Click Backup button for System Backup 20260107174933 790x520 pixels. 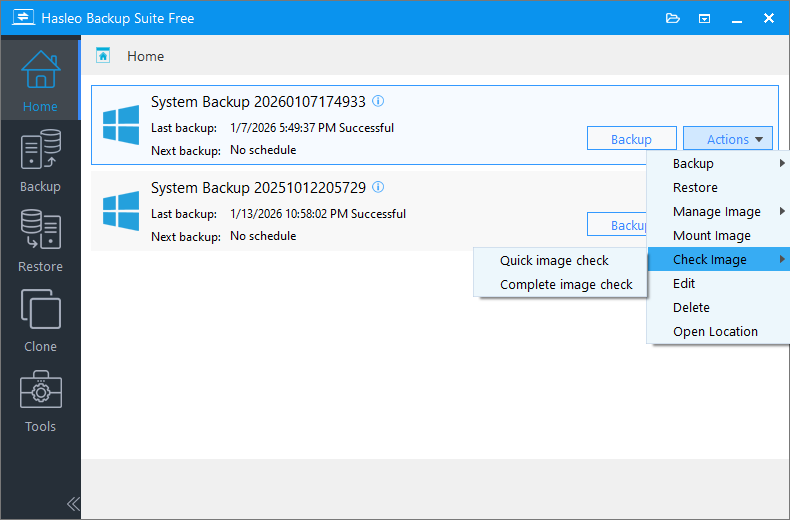click(x=631, y=139)
